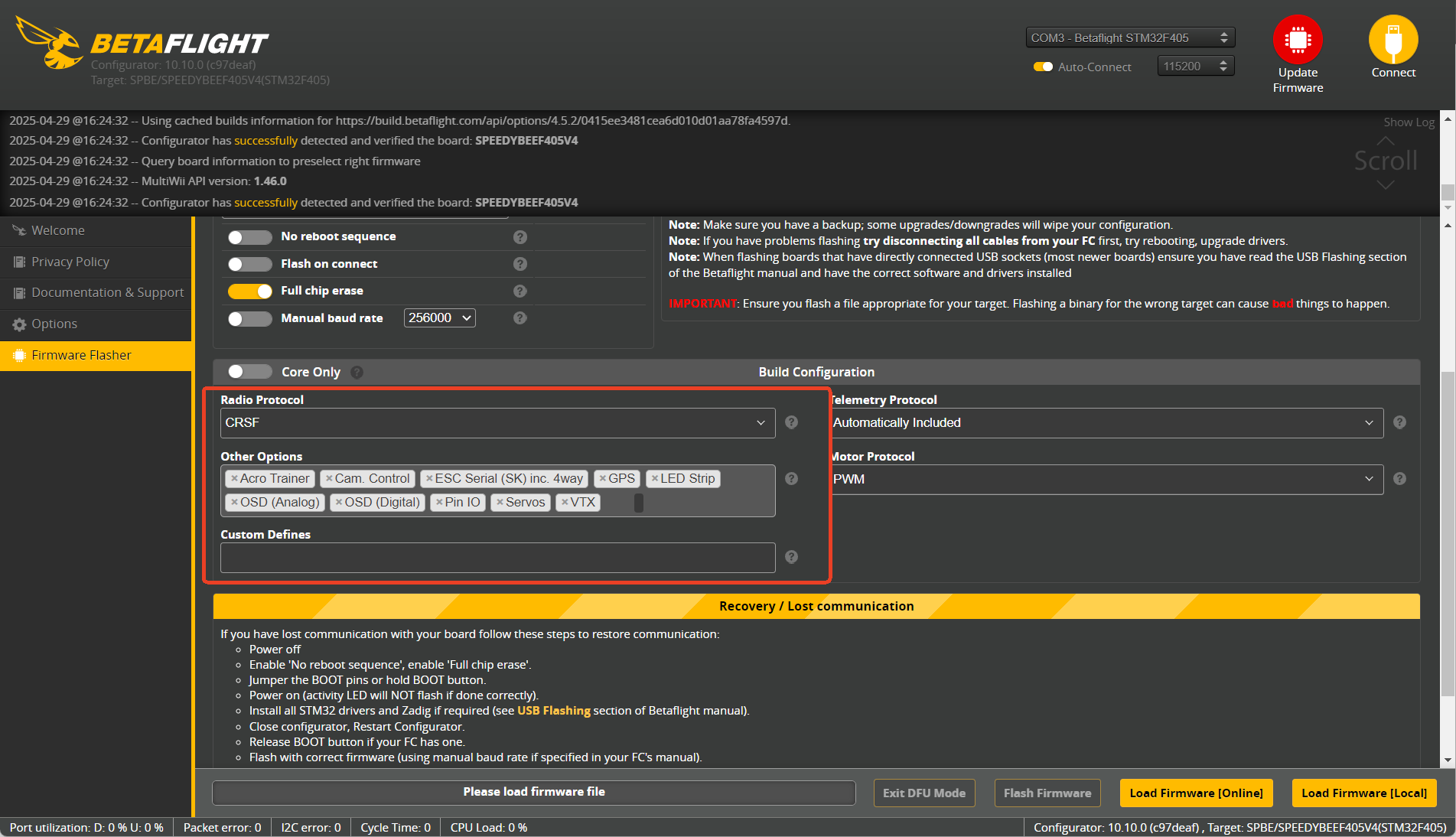Screen dimensions: 1456x837
Task: Disable the Full chip erase switch
Action: (x=249, y=291)
